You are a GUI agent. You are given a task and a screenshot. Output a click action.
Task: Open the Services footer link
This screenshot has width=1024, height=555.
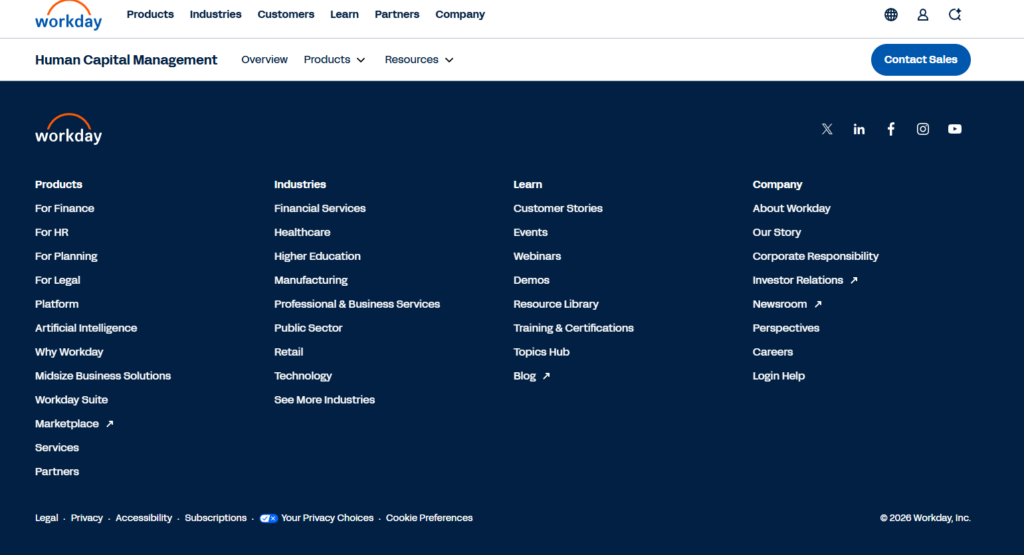click(57, 448)
